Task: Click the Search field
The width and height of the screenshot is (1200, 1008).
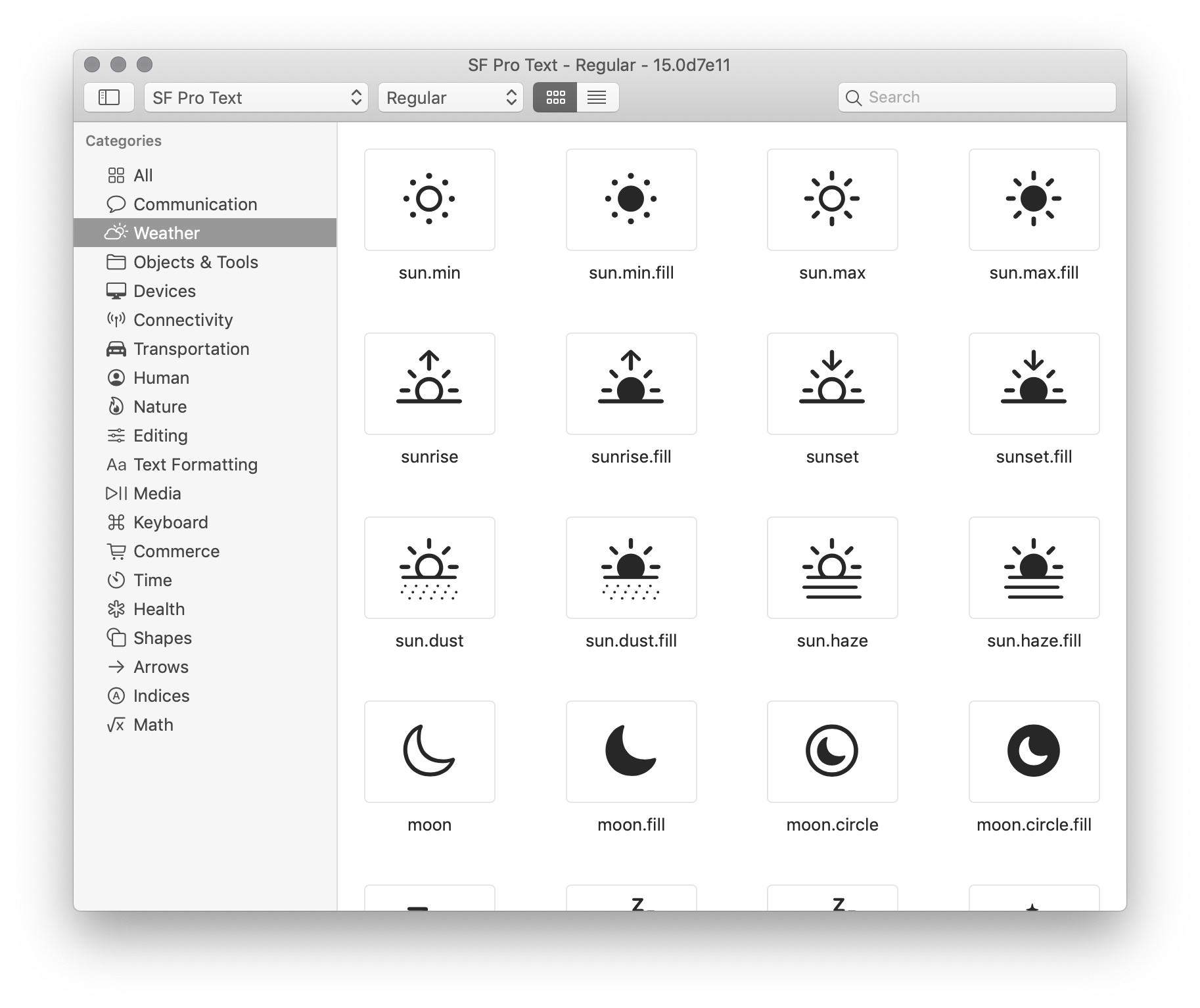Action: coord(977,97)
